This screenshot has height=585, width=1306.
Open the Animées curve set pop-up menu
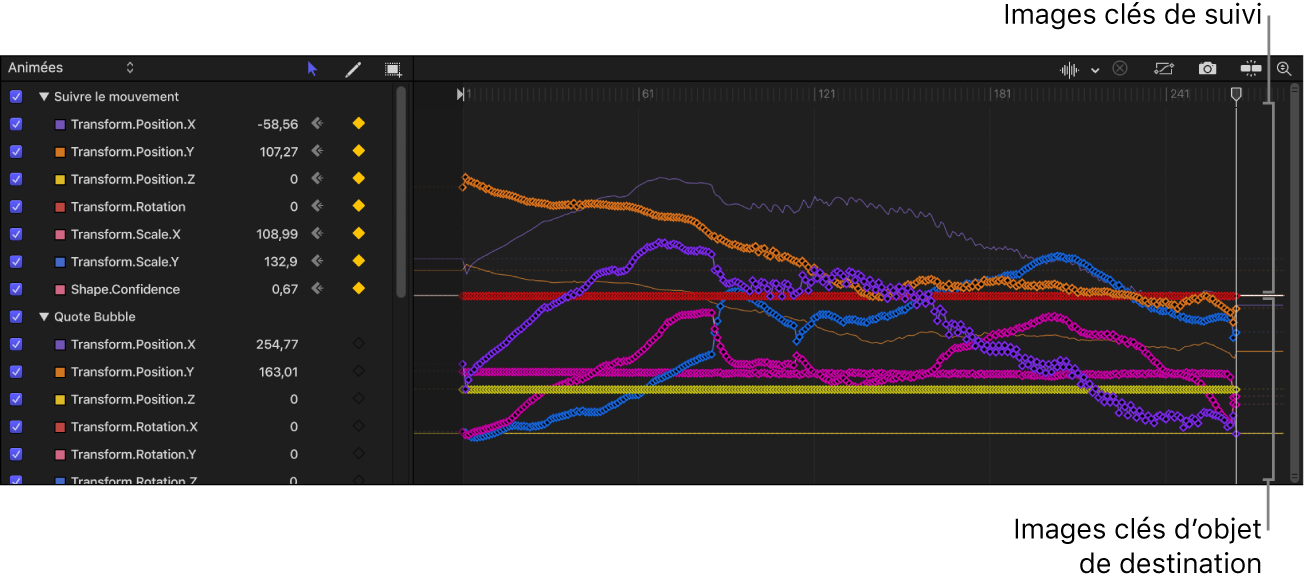pos(71,68)
